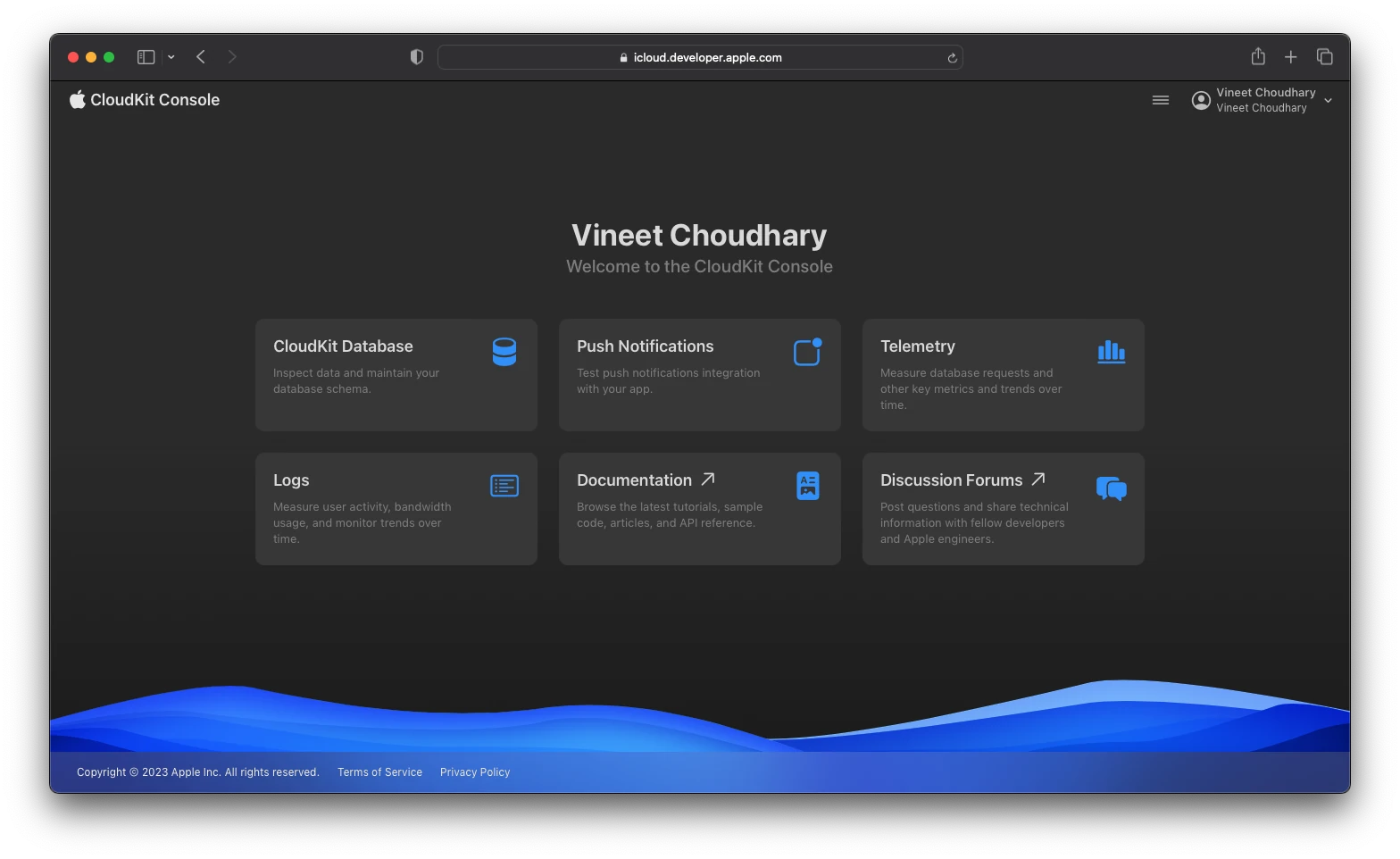
Task: Click the 'Welcome to the CloudKit Console' subtitle
Action: pyautogui.click(x=700, y=266)
